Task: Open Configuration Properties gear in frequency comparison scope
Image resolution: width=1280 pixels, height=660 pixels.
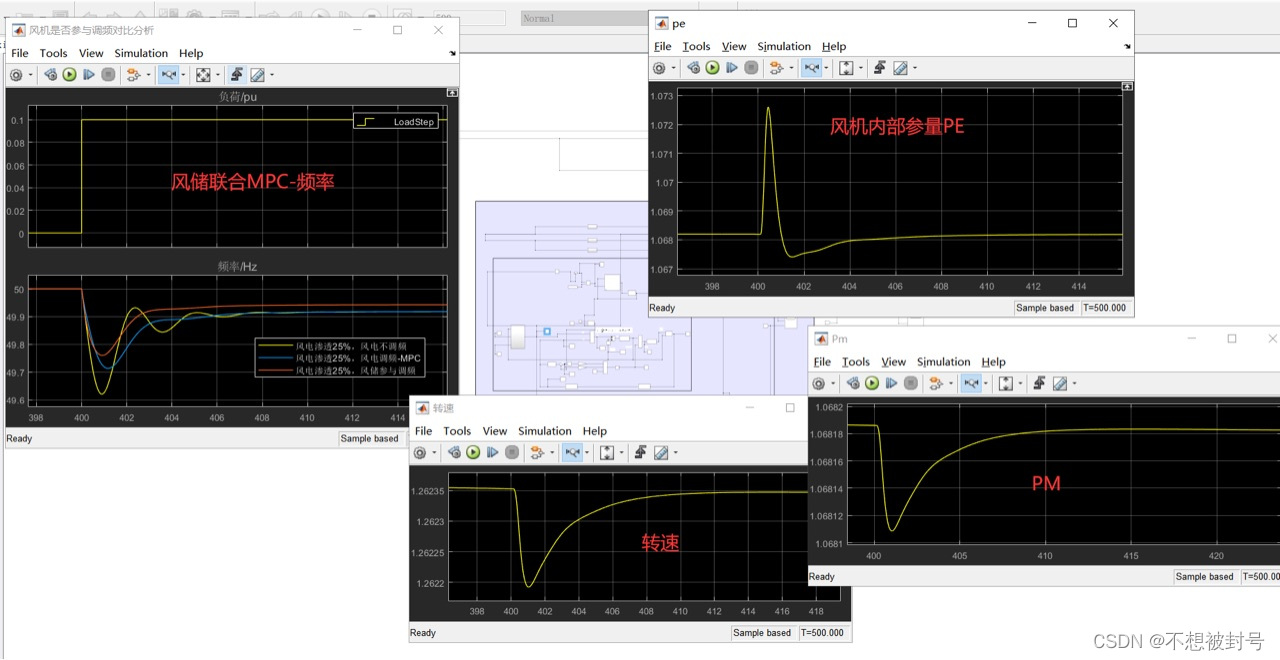Action: pyautogui.click(x=17, y=75)
